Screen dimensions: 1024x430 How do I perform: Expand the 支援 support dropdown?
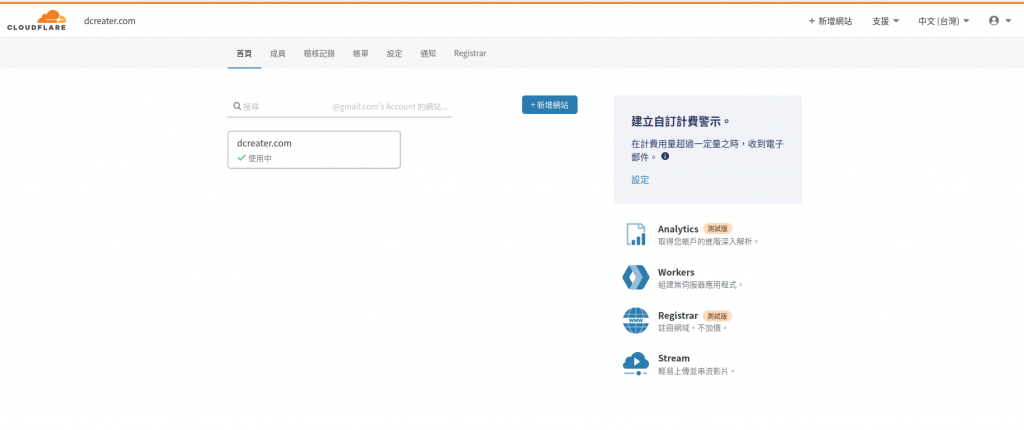885,21
